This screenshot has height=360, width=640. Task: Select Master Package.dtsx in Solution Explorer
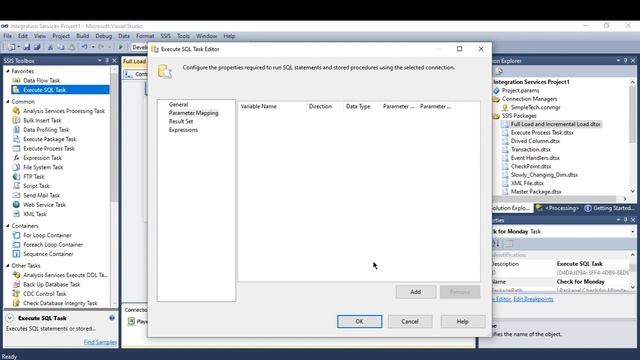tap(536, 191)
